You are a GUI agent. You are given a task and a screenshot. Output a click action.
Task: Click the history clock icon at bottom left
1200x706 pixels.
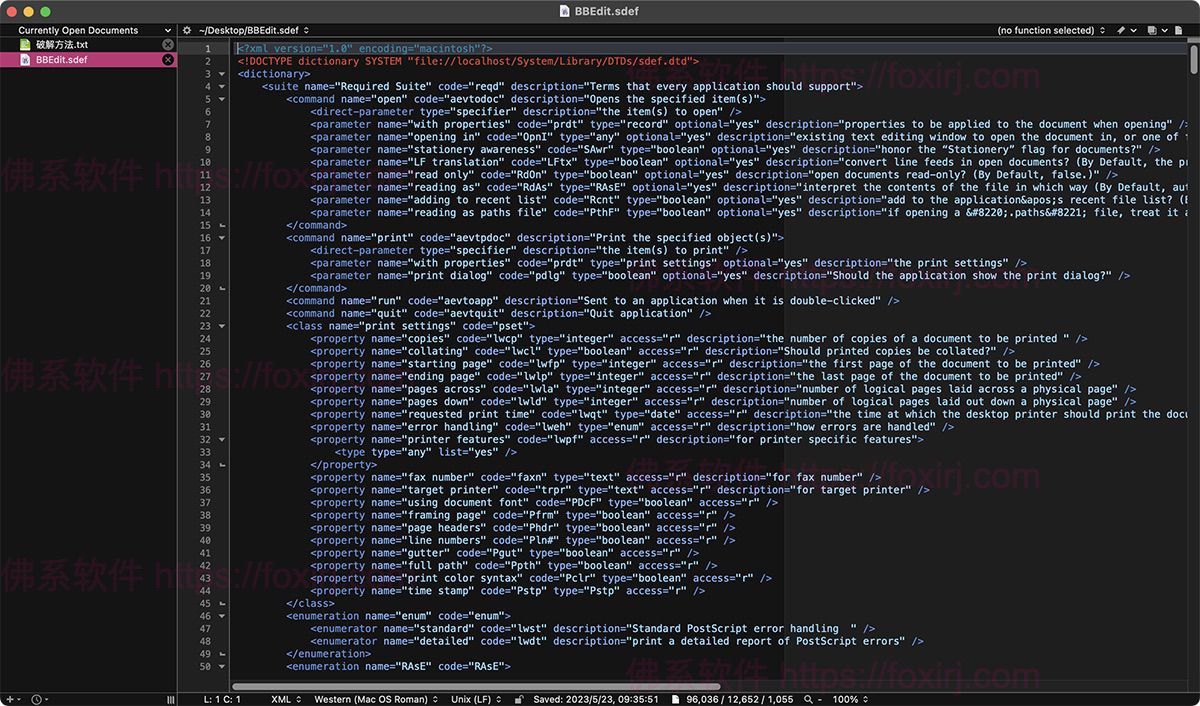point(37,699)
